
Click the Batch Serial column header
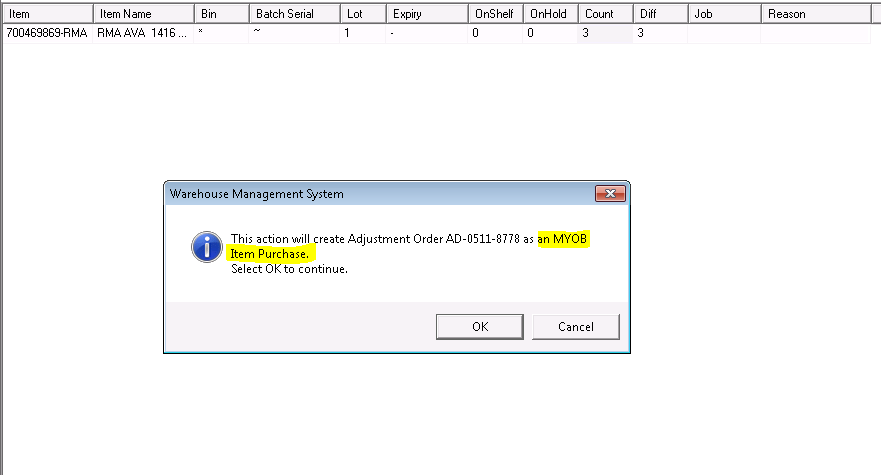click(295, 14)
